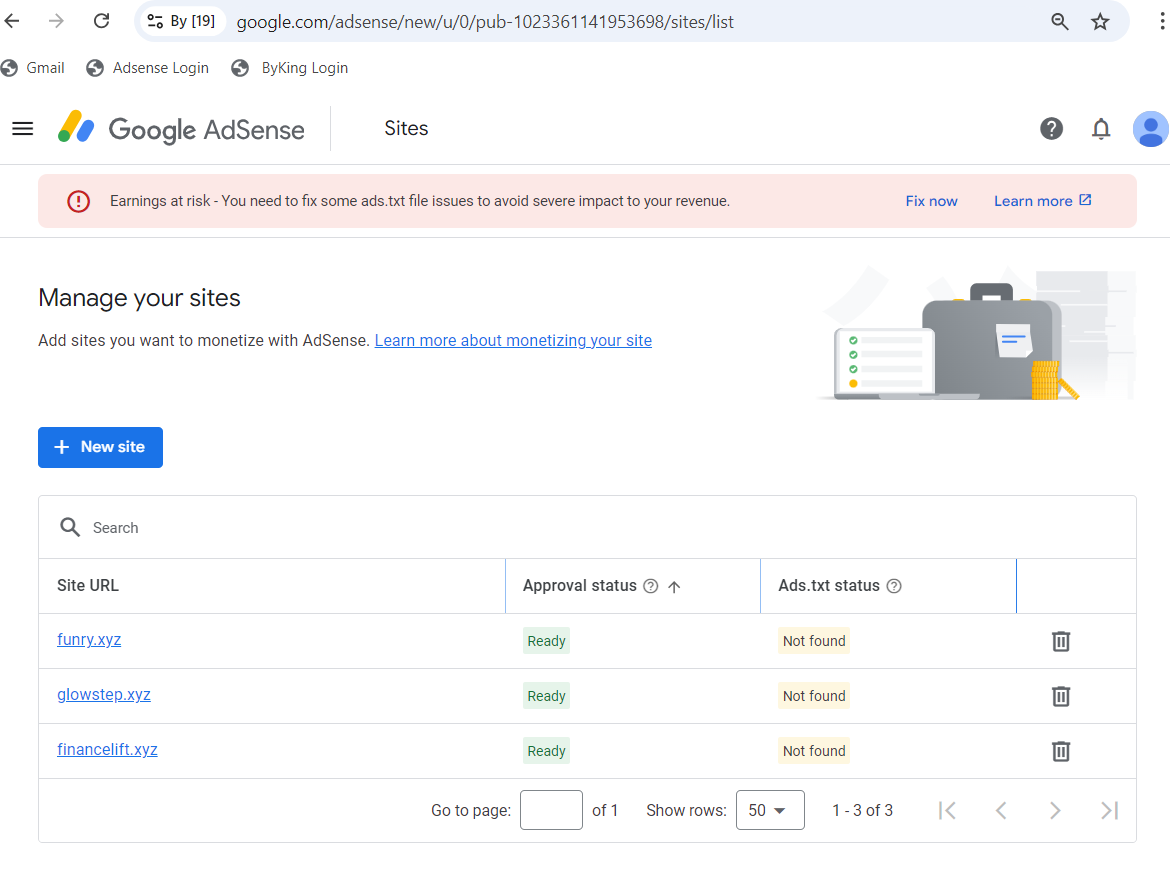Delete the glowstep.xyz site
1170x877 pixels.
pos(1061,696)
